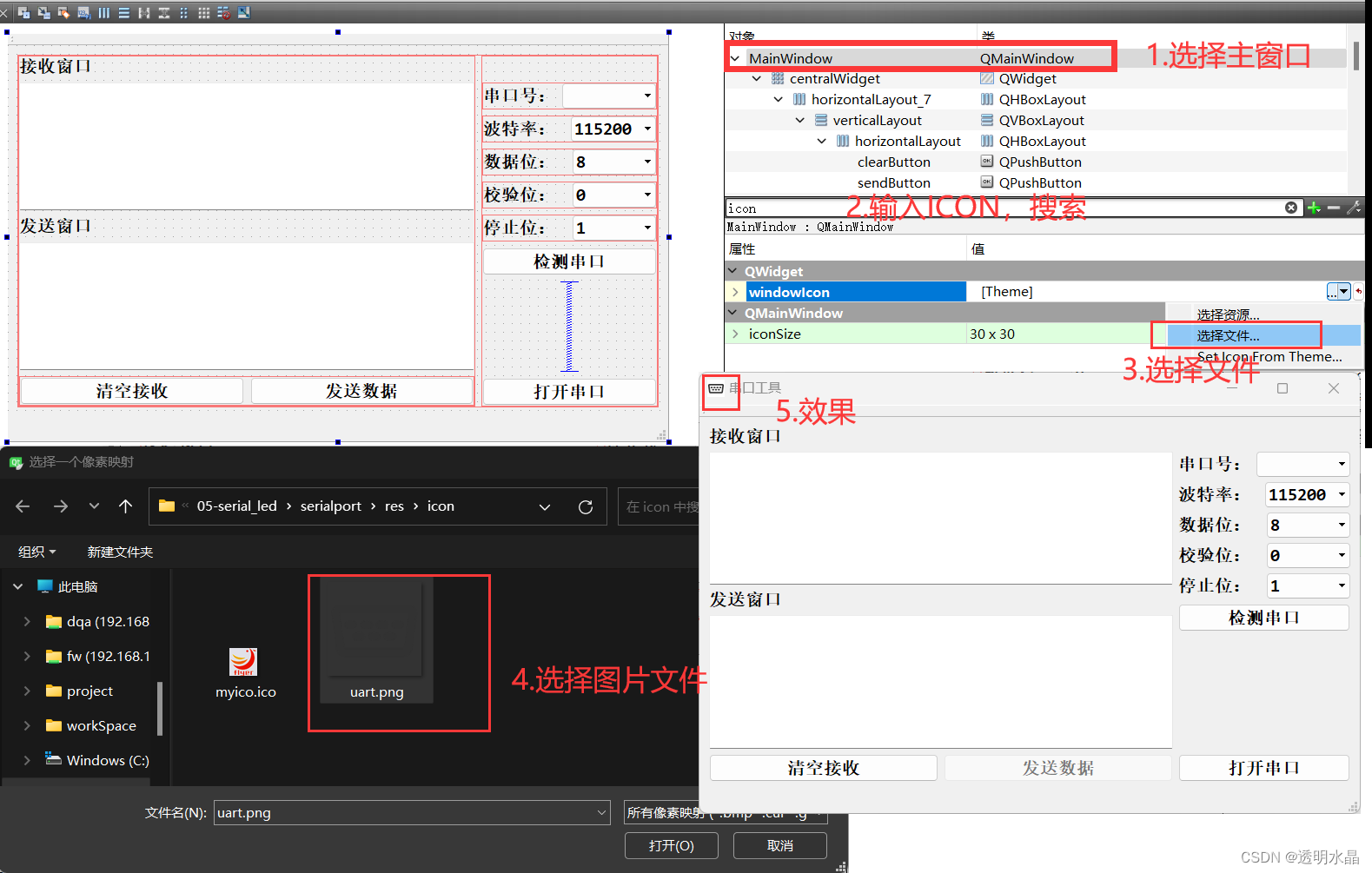Click the serialport segment in the path bar

point(331,506)
